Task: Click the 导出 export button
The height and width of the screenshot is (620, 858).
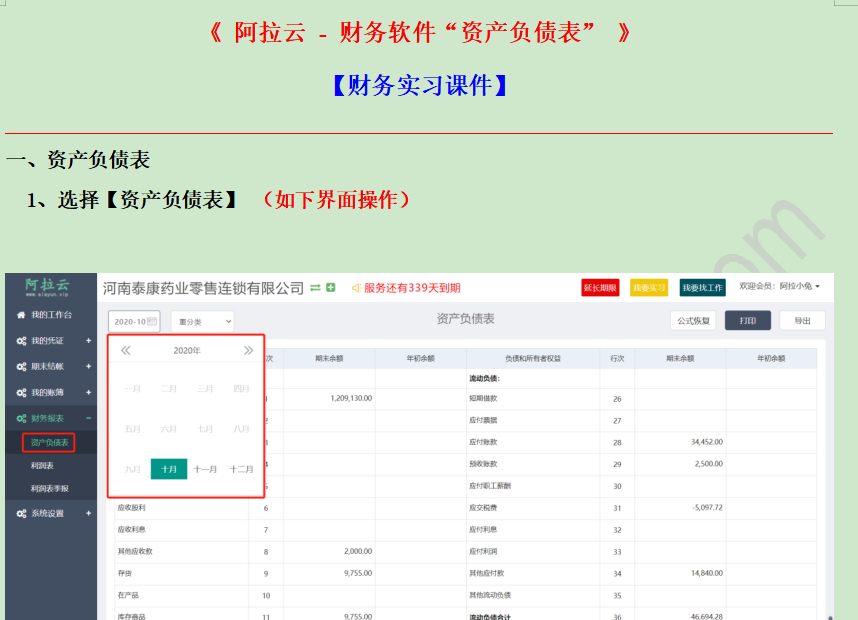Action: coord(803,321)
